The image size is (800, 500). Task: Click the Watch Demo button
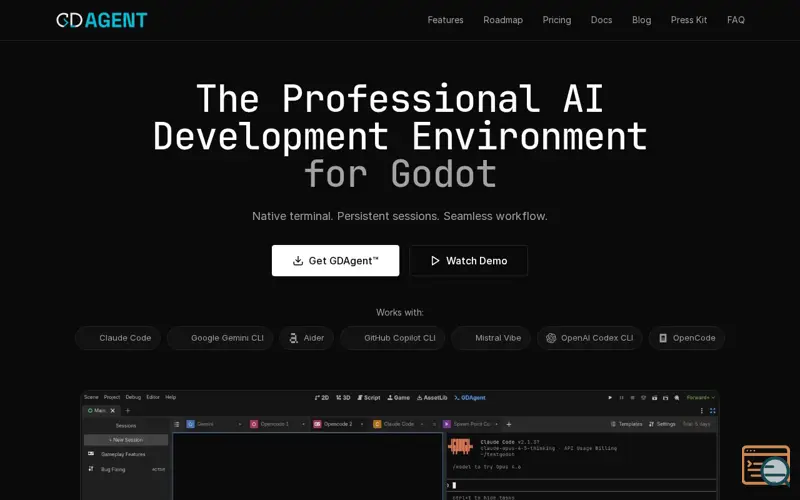coord(468,261)
